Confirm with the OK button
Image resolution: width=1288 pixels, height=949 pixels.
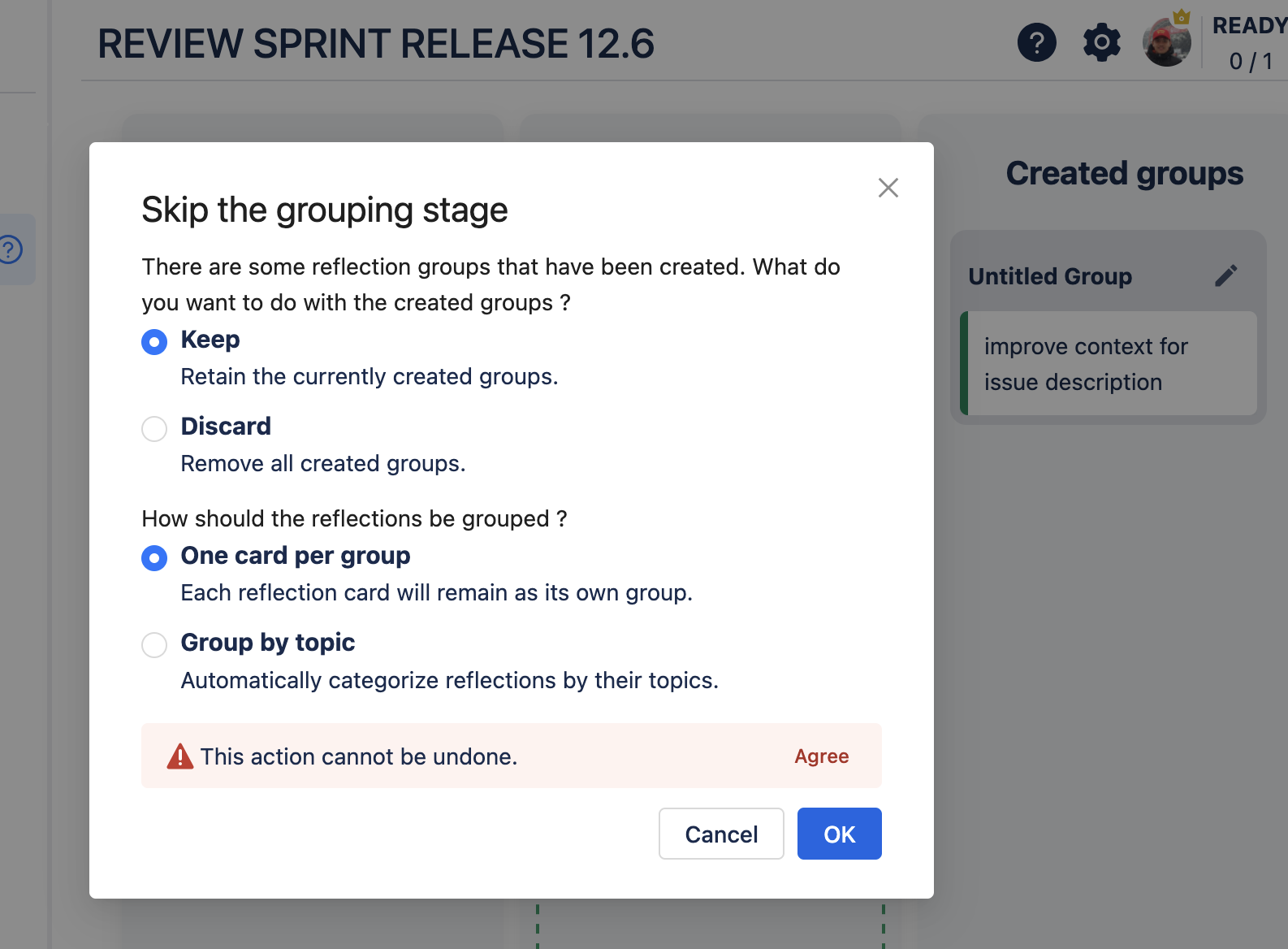(x=839, y=834)
